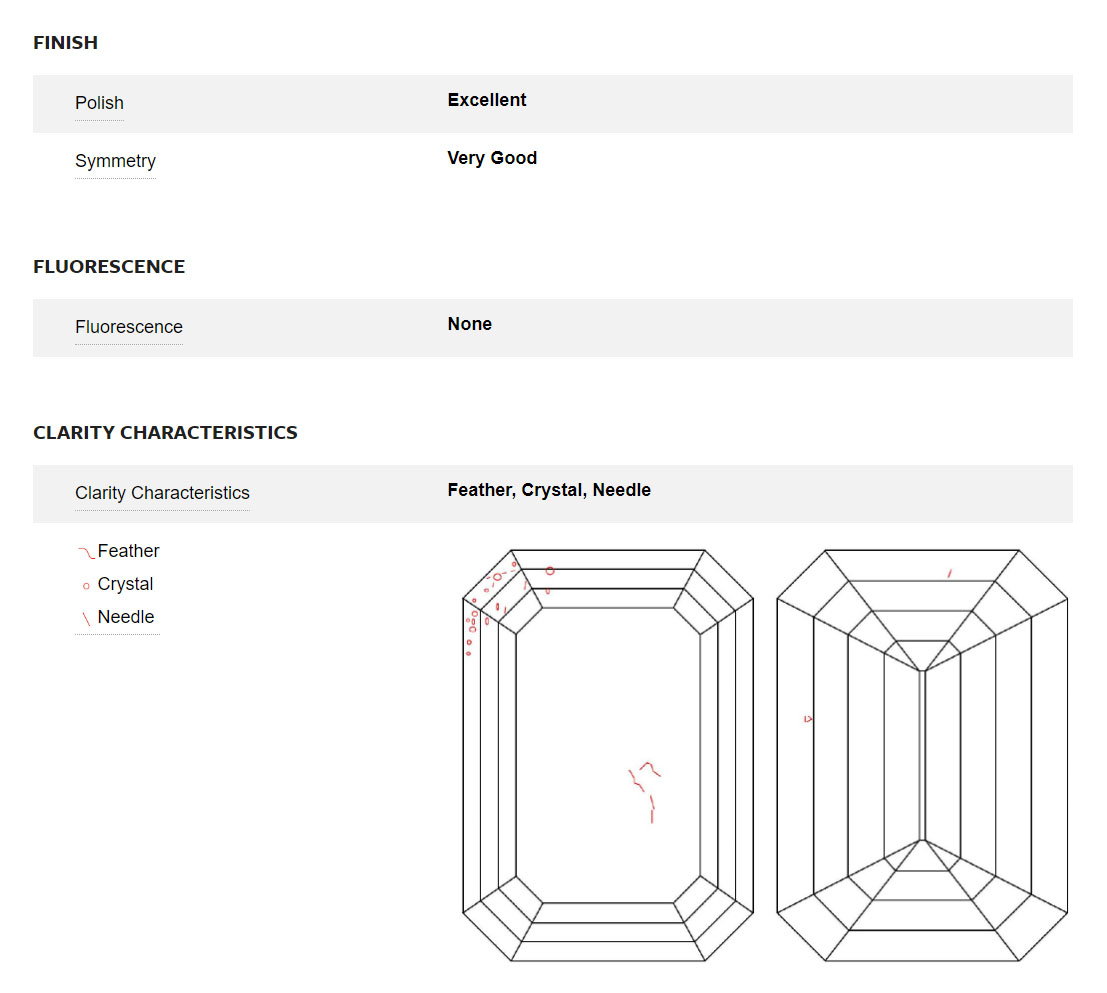
Task: Open the Polish term definition
Action: coord(100,103)
